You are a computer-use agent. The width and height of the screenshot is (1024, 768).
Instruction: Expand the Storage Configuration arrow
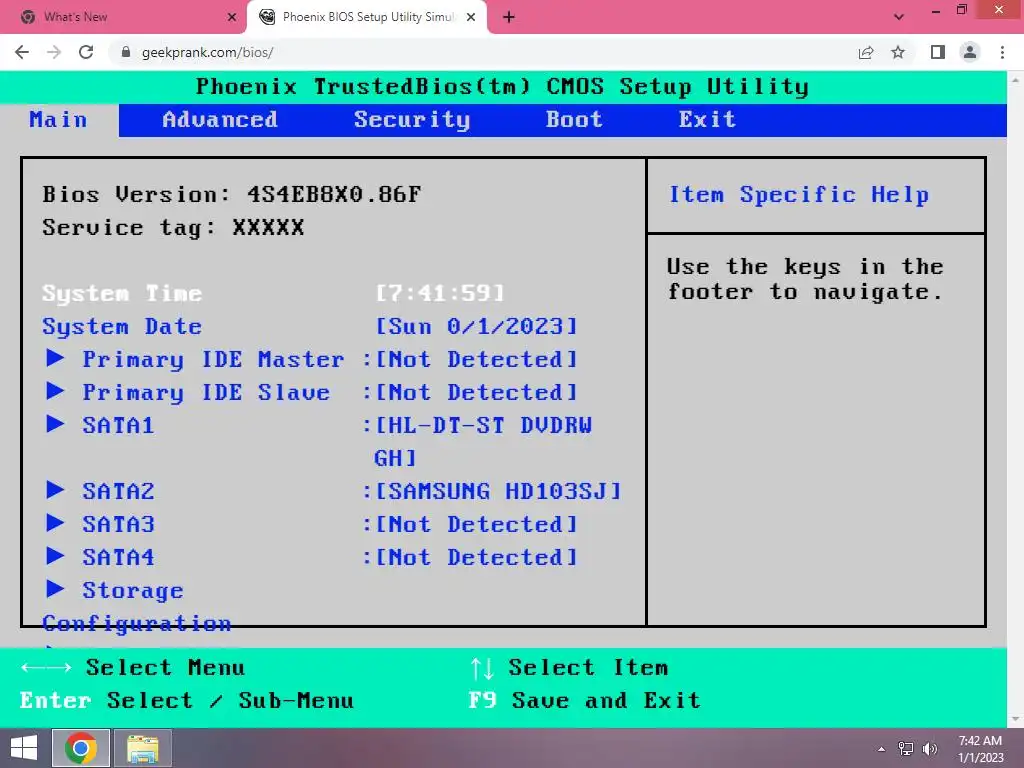tap(56, 589)
